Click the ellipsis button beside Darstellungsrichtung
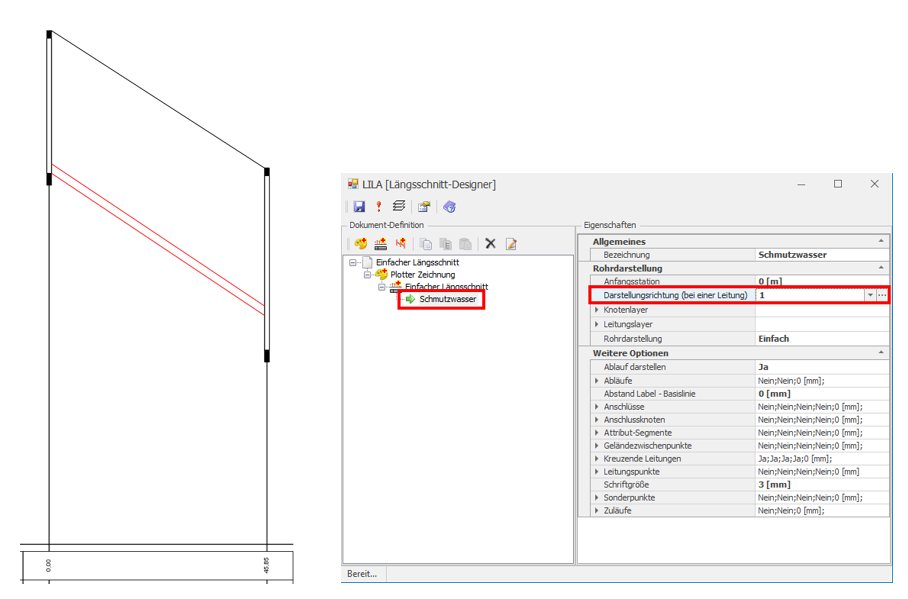 [882, 296]
